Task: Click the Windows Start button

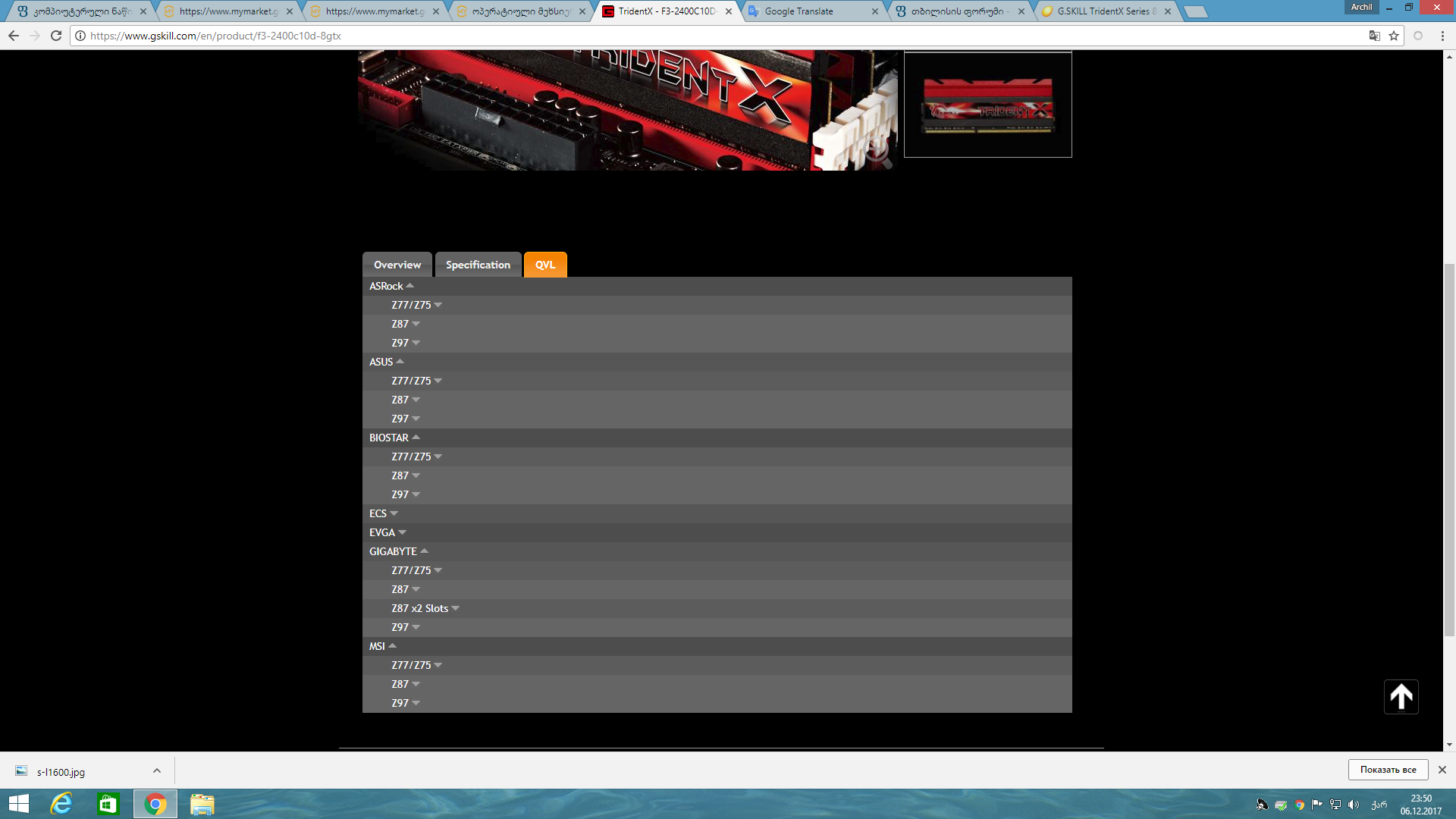Action: [x=18, y=804]
